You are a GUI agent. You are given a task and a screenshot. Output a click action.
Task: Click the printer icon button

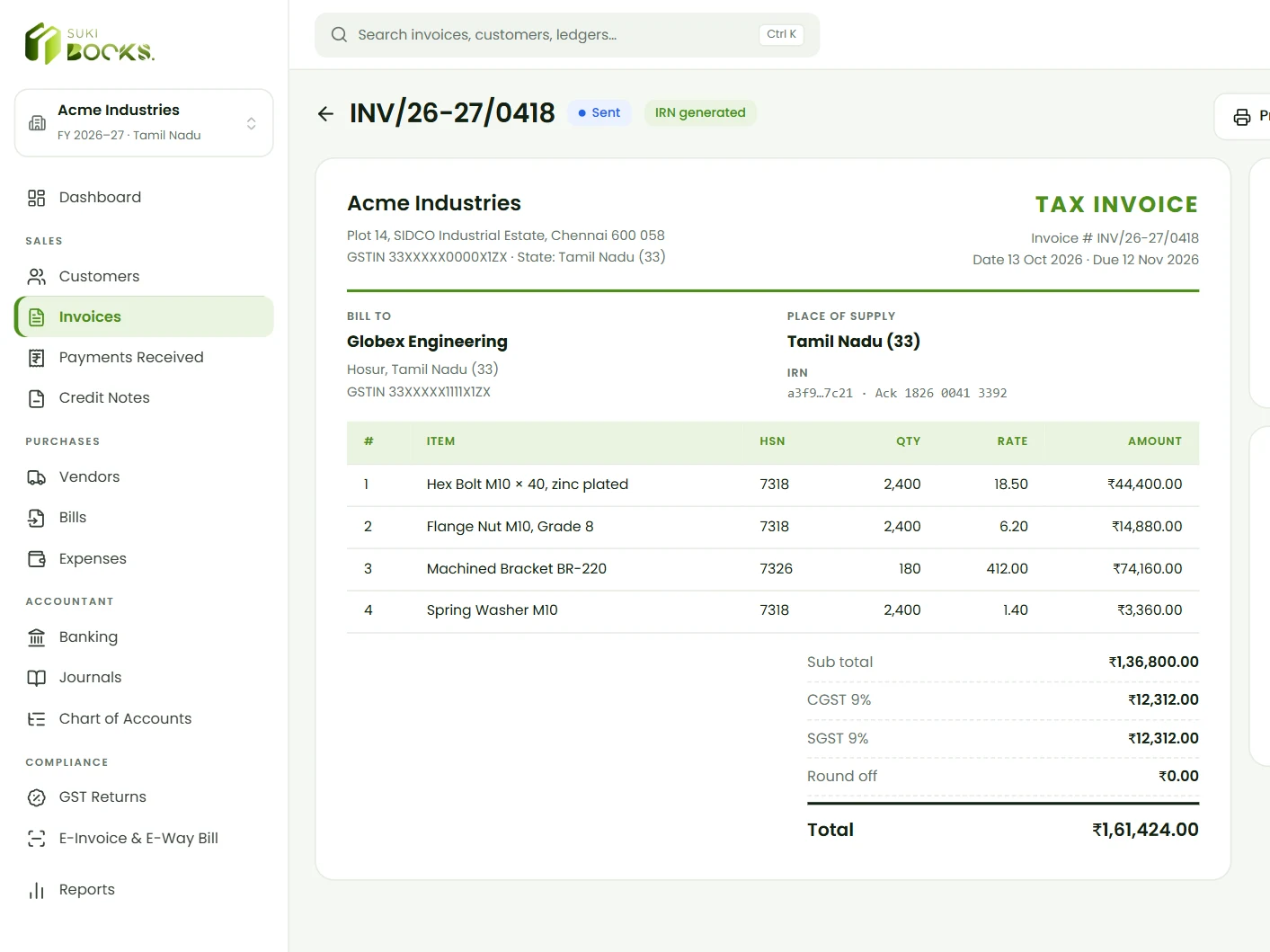[x=1242, y=117]
